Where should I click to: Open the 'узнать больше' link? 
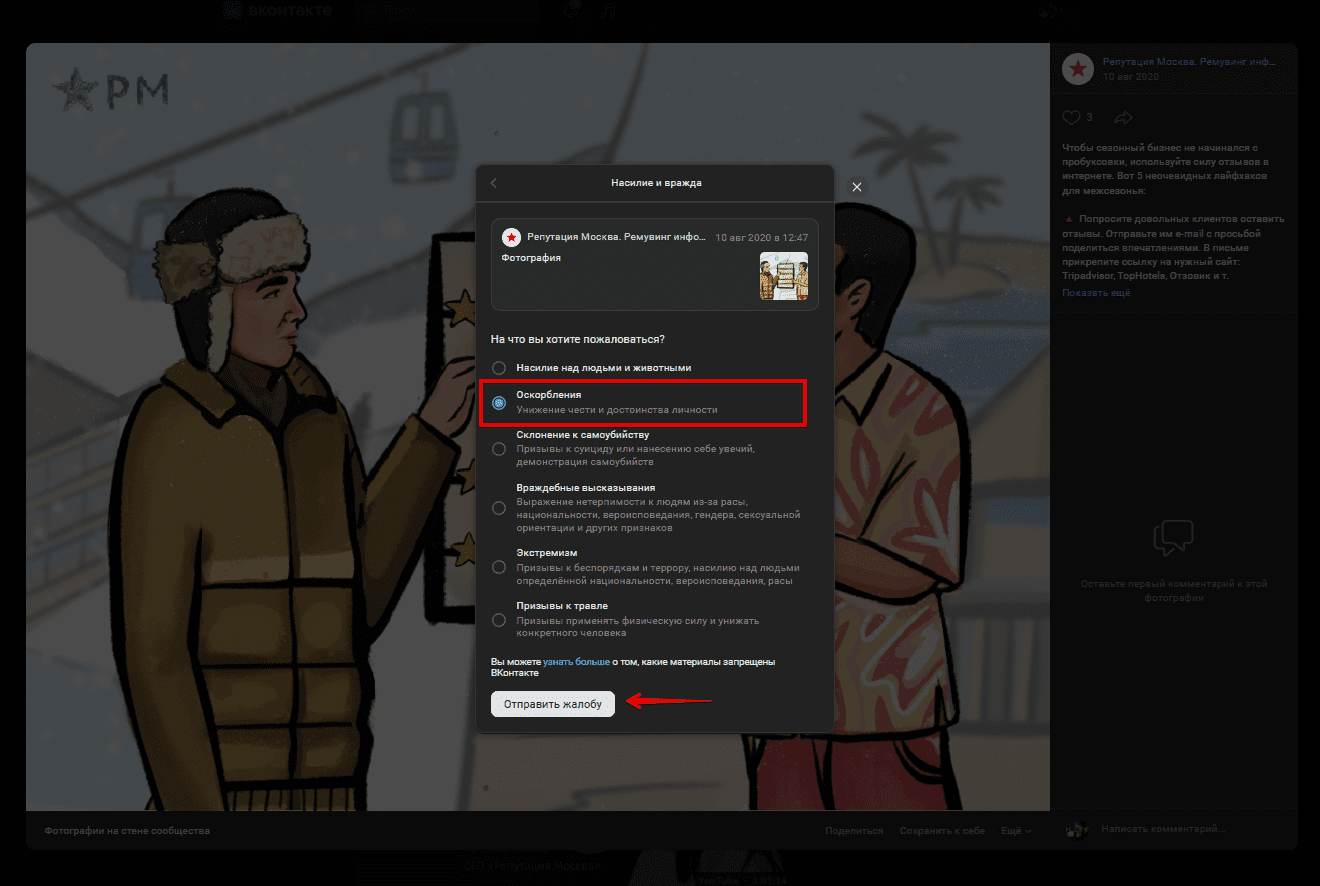tap(576, 662)
